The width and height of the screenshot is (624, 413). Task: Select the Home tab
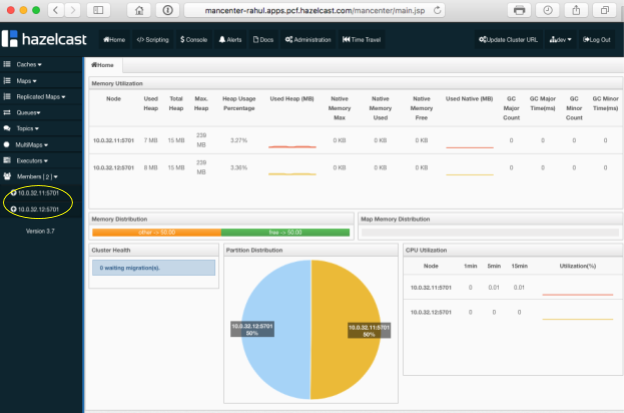(x=103, y=65)
